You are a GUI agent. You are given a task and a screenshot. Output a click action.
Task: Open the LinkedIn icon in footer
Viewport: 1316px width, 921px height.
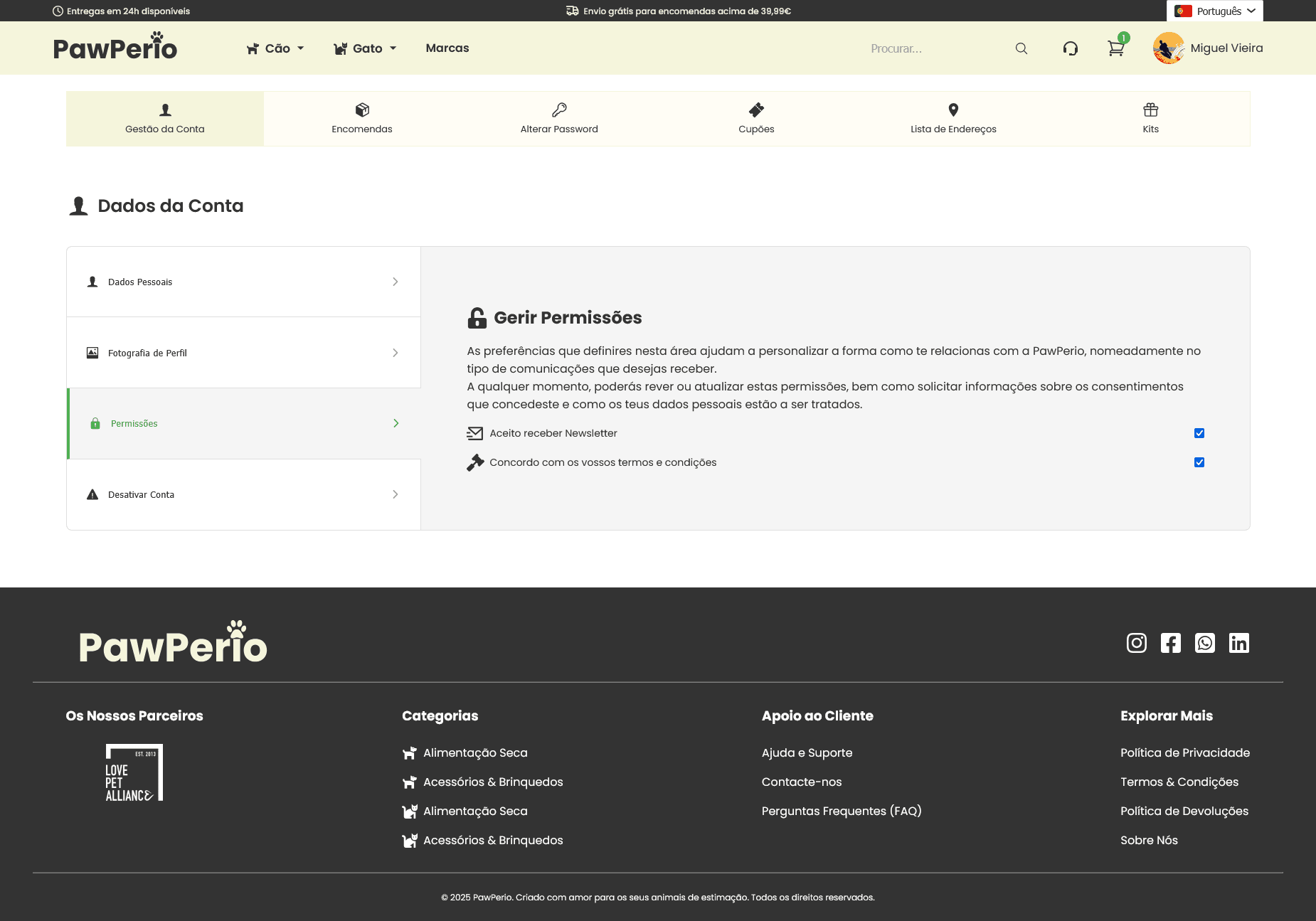(x=1239, y=642)
